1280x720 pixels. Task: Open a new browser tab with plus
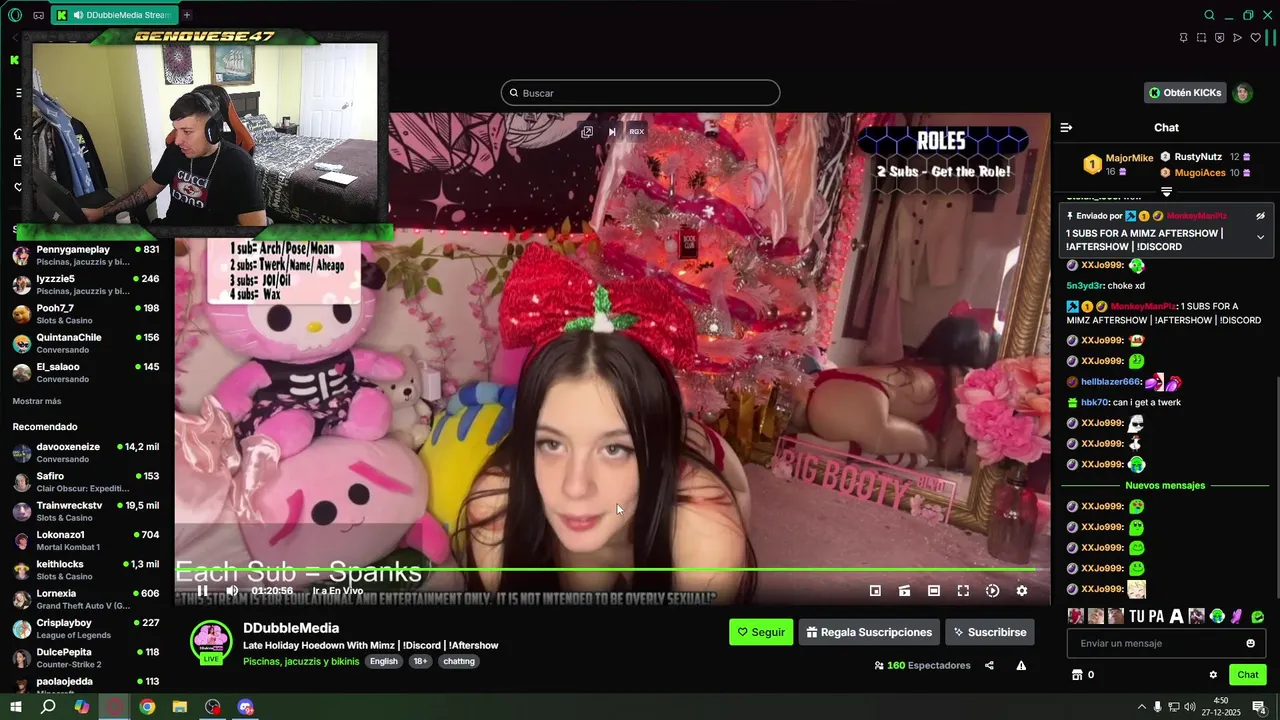coord(186,15)
